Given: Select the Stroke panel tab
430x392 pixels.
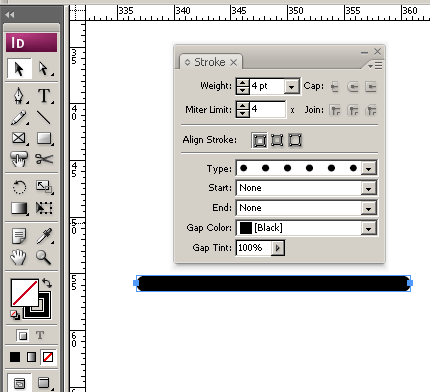Looking at the screenshot, I should [210, 62].
